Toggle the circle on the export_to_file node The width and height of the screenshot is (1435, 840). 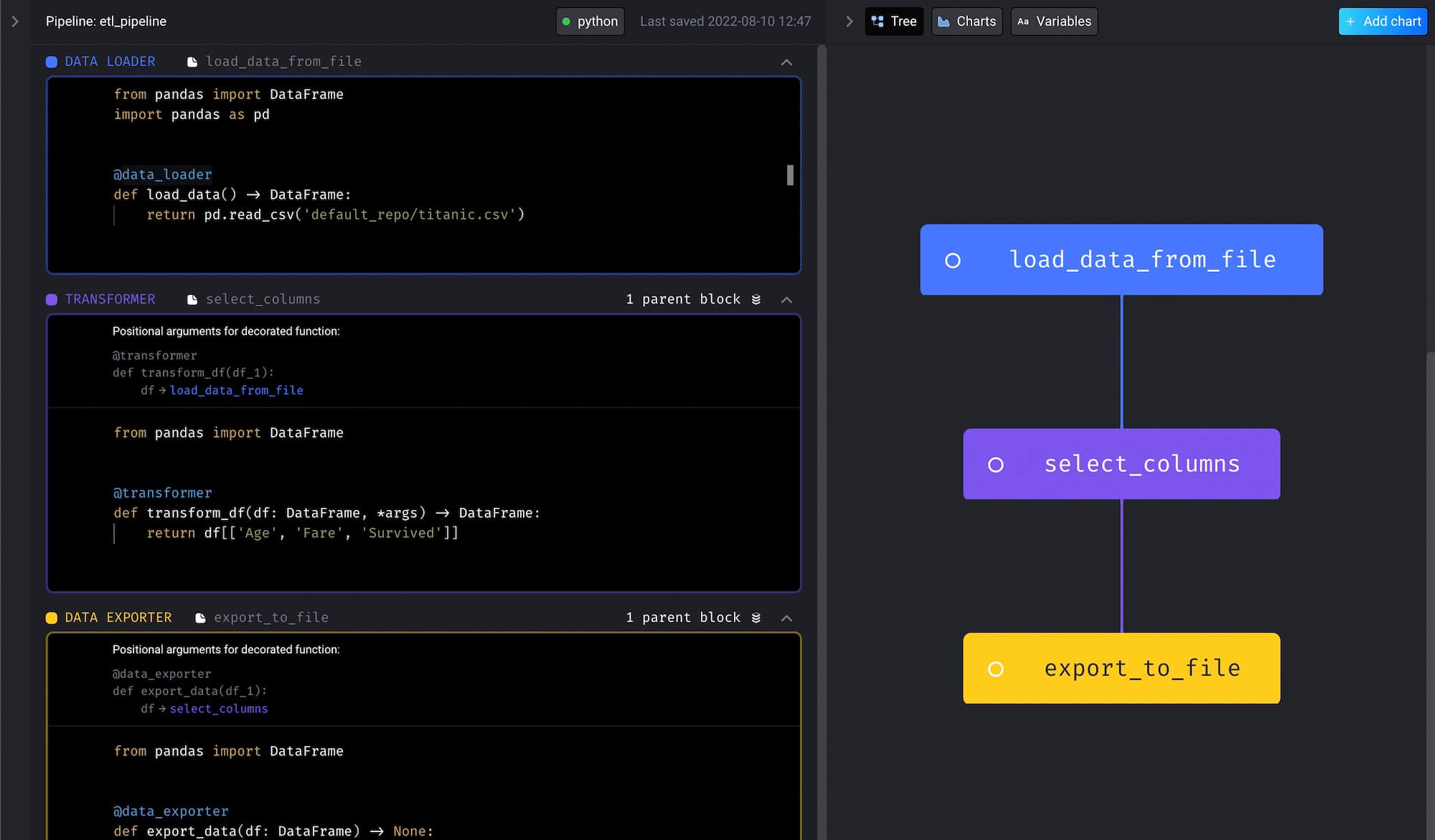pos(996,669)
